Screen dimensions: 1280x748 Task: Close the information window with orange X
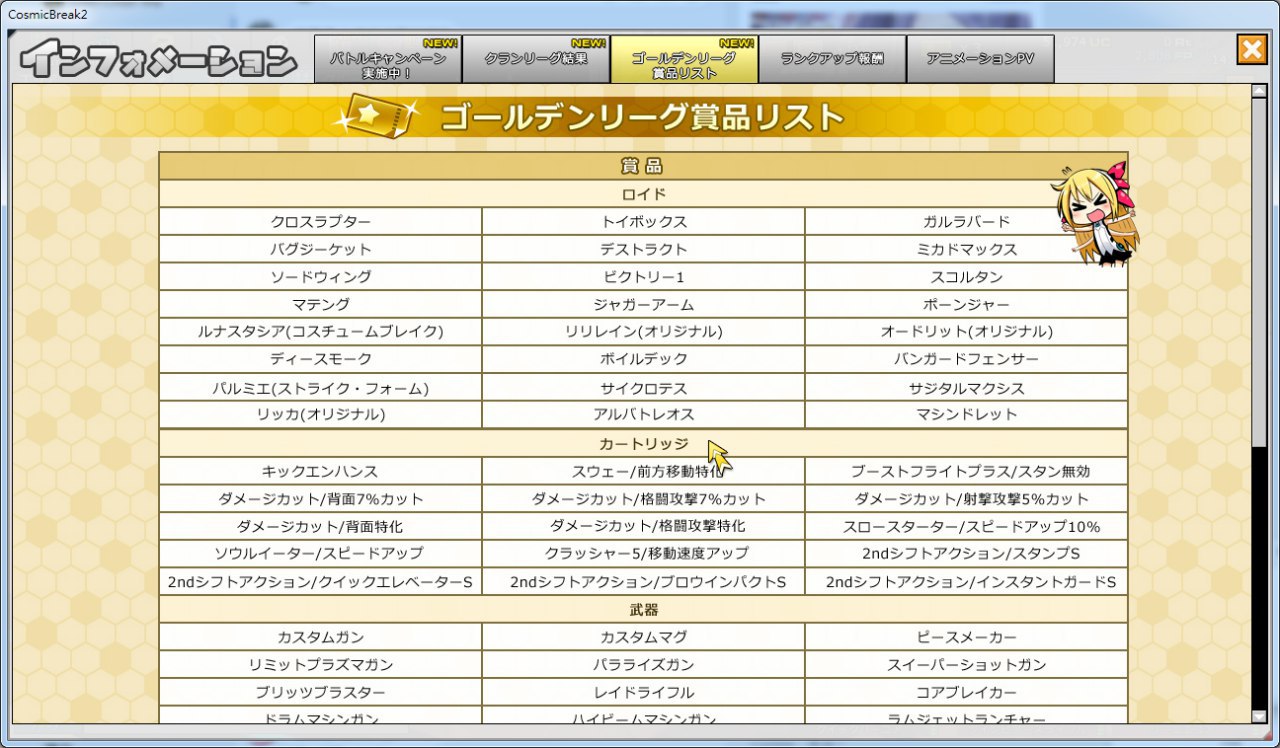(x=1251, y=50)
